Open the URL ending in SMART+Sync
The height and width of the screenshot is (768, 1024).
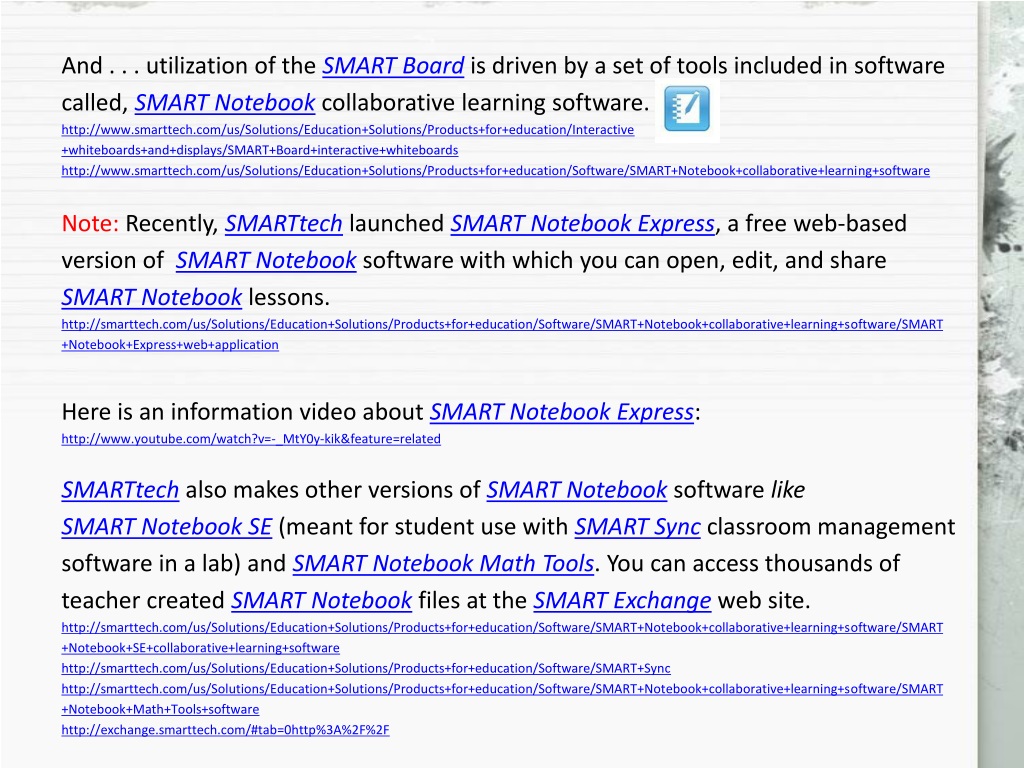(x=366, y=668)
